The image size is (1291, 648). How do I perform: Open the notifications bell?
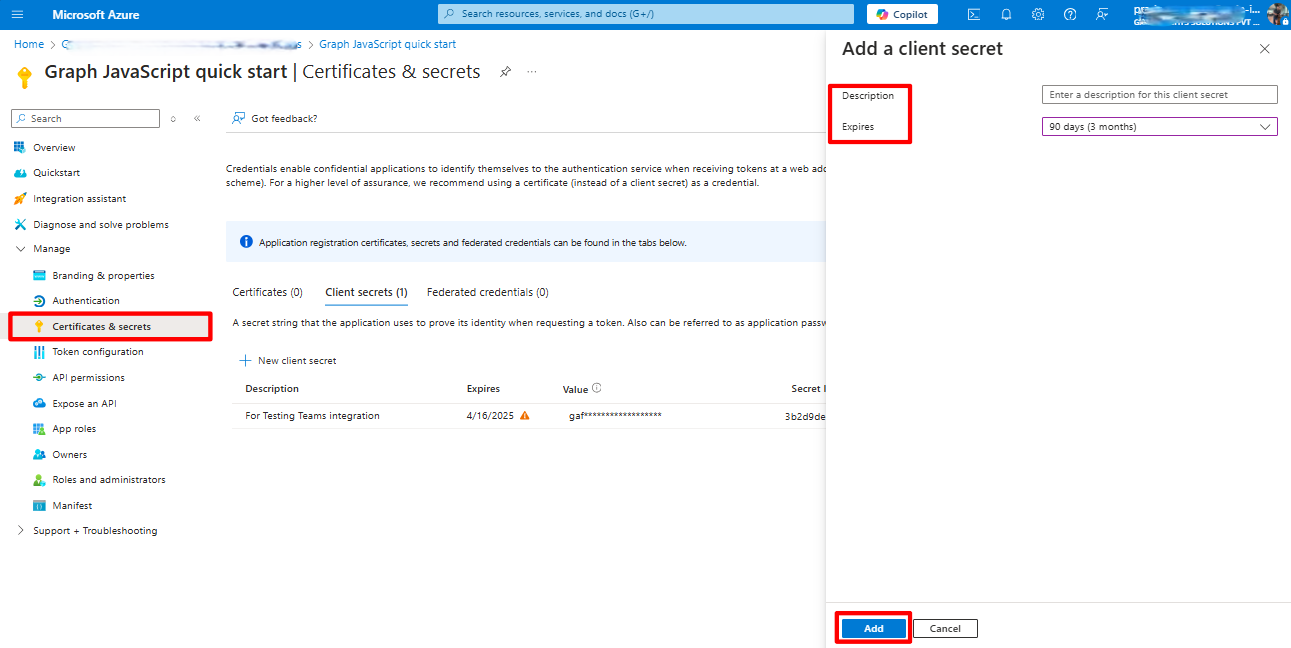pyautogui.click(x=1005, y=14)
